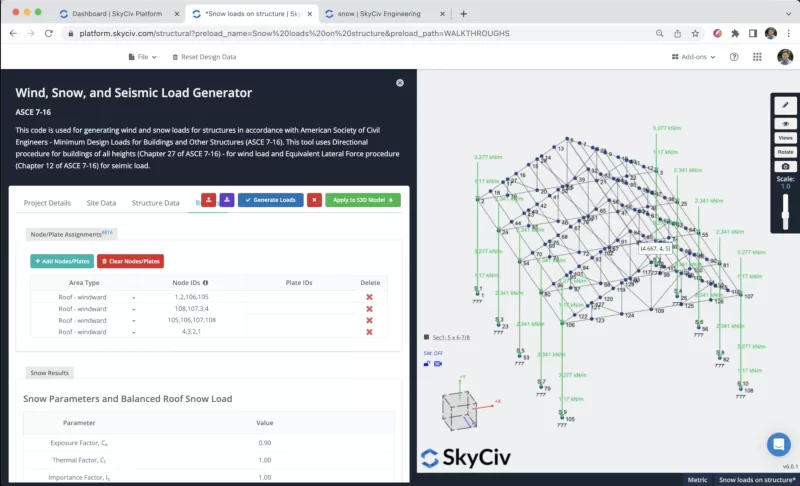Adjust the Scale slider handle
800x486 pixels.
[785, 213]
